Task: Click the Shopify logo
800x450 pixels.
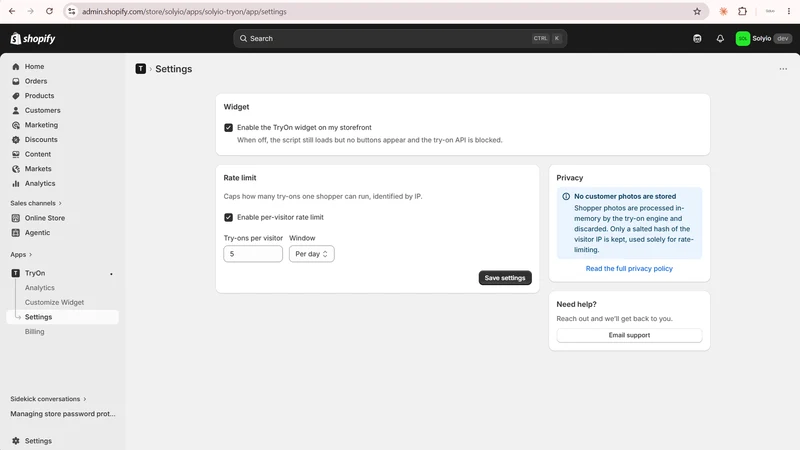Action: click(x=33, y=38)
